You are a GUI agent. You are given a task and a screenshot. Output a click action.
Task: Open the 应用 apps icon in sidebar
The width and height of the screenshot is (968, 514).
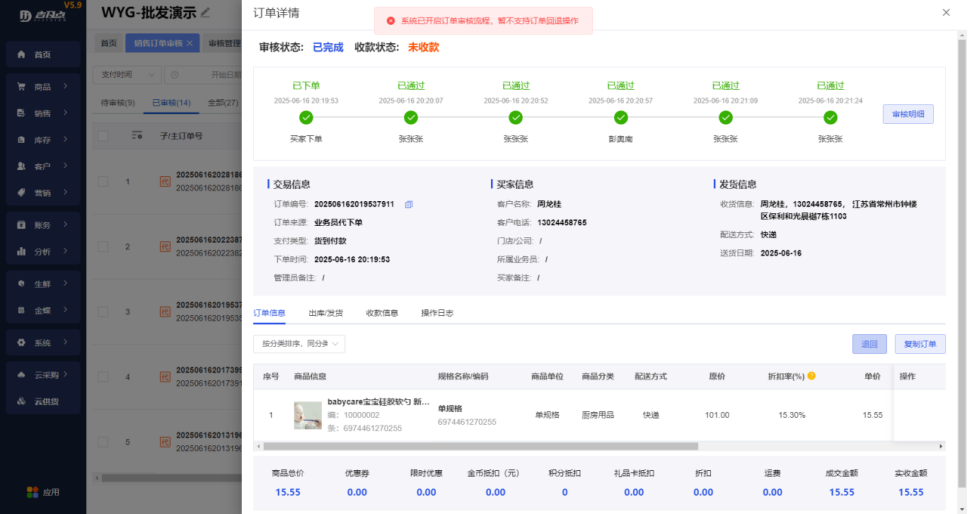click(x=42, y=492)
